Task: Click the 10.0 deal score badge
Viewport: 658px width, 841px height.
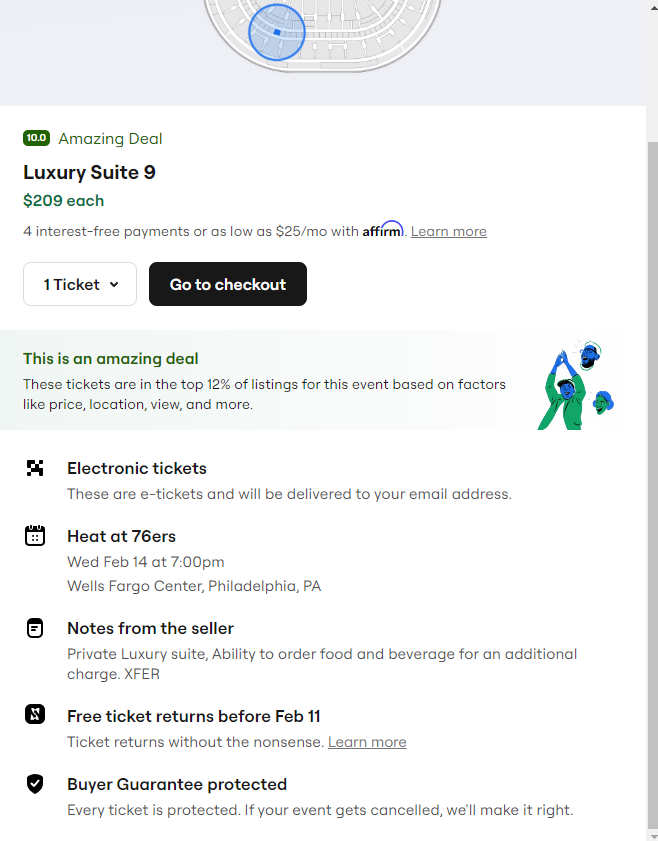Action: 36,139
